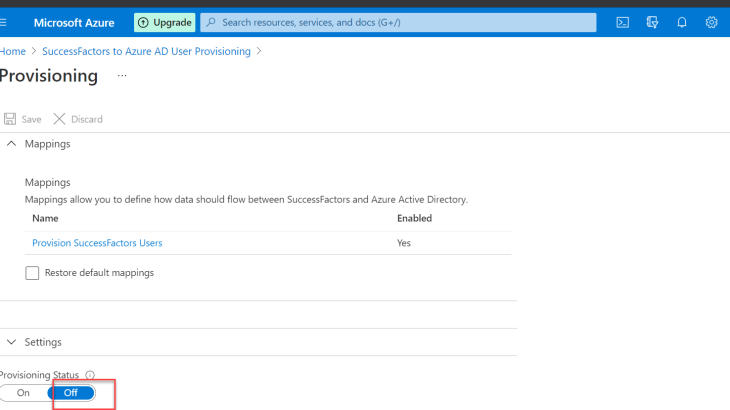730x410 pixels.
Task: Click the Provisioning page title
Action: click(x=49, y=76)
